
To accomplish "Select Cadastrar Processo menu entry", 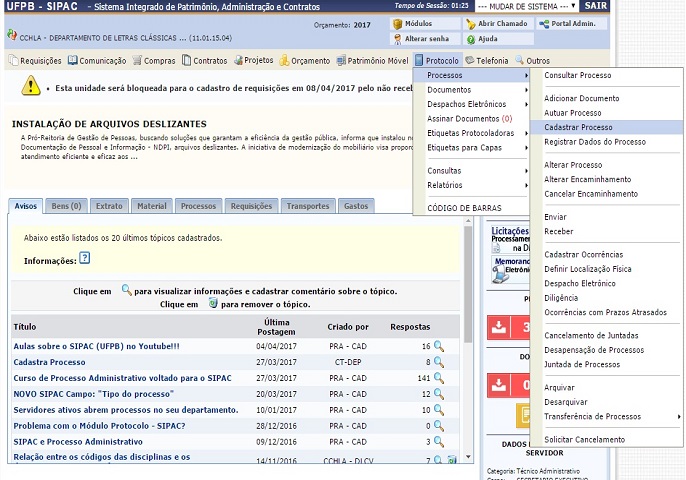I will click(578, 128).
